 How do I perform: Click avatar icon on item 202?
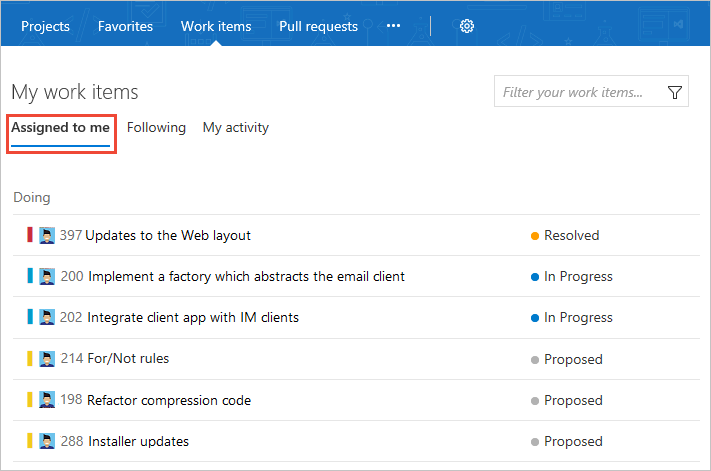click(47, 317)
